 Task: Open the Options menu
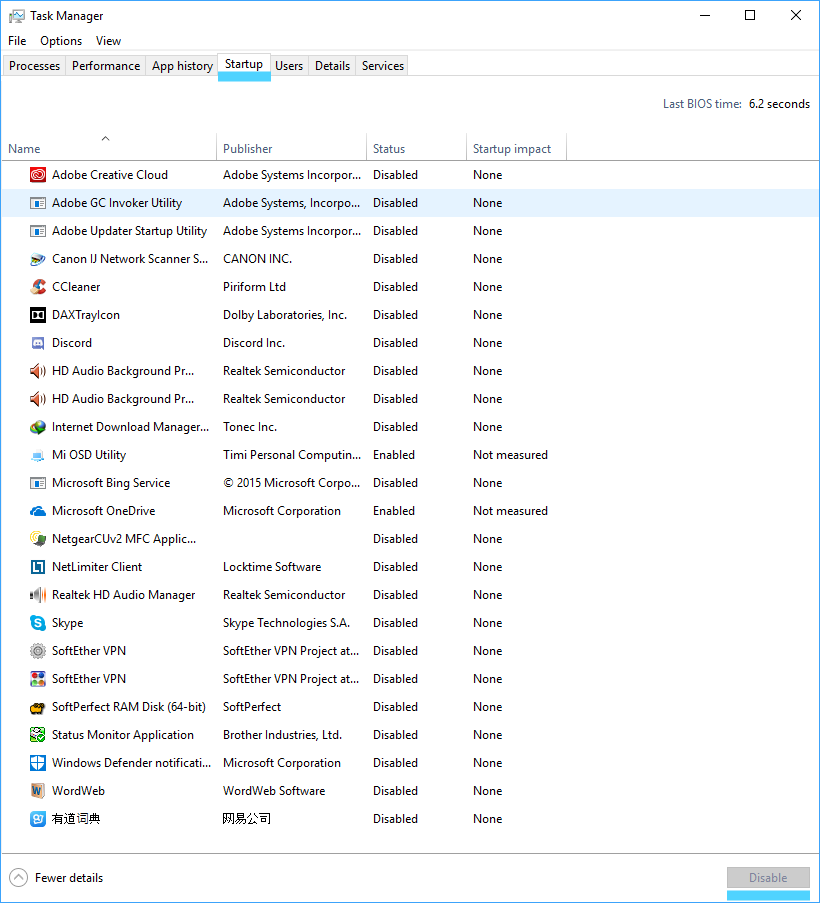click(x=61, y=41)
